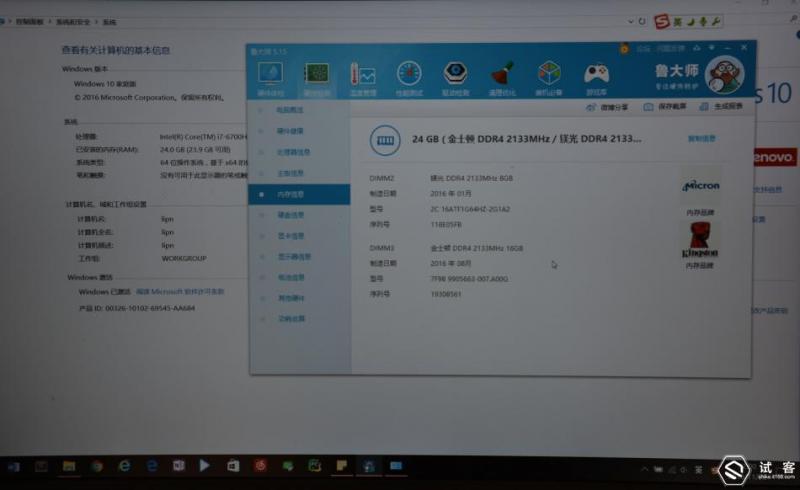Click the orange badge icon in 鲁大师 title bar
The image size is (800, 490).
pyautogui.click(x=623, y=48)
